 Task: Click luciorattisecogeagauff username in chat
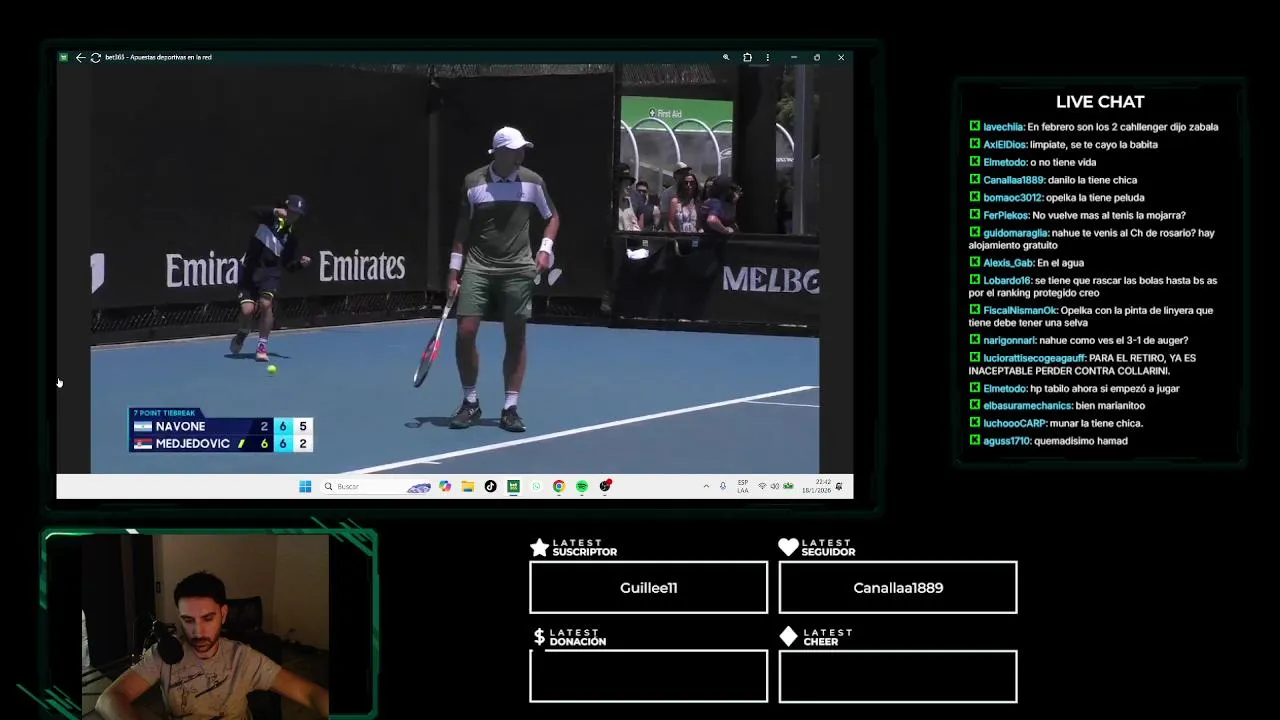(1034, 358)
